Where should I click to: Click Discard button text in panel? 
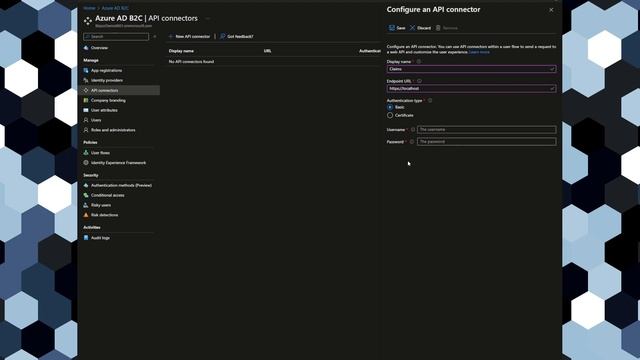coord(424,28)
